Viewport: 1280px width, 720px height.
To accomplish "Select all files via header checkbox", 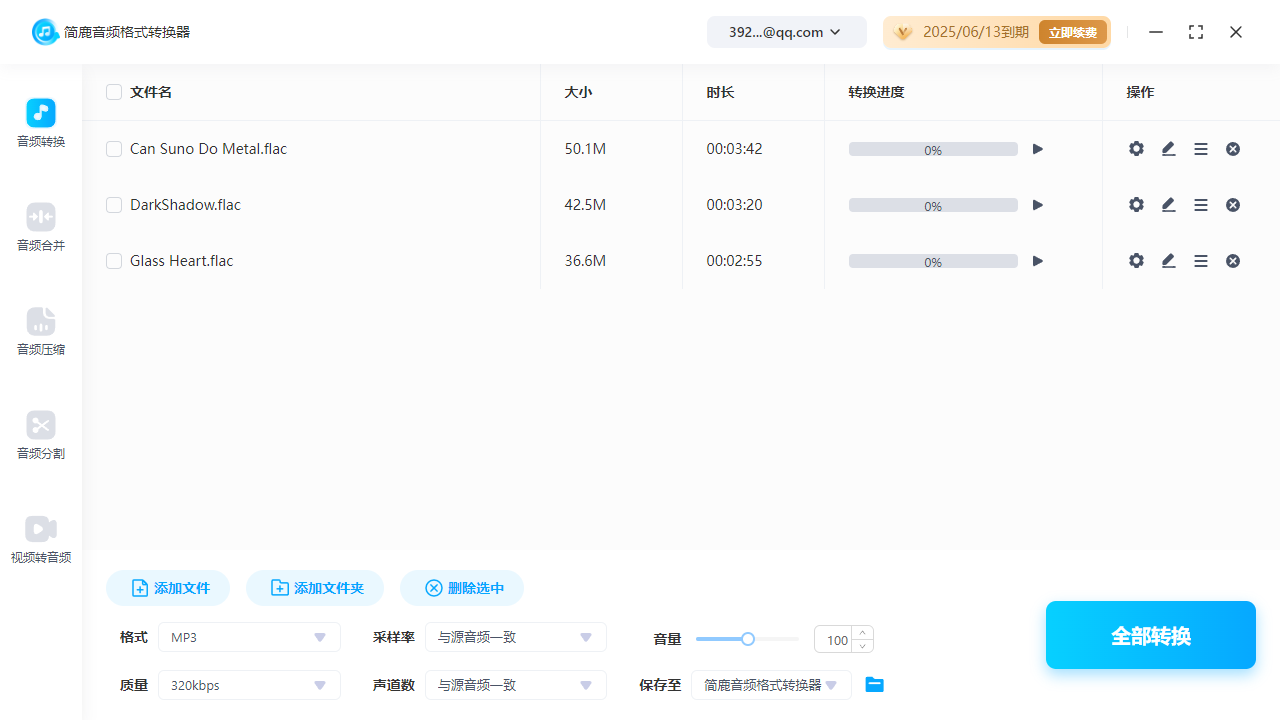I will (x=114, y=91).
